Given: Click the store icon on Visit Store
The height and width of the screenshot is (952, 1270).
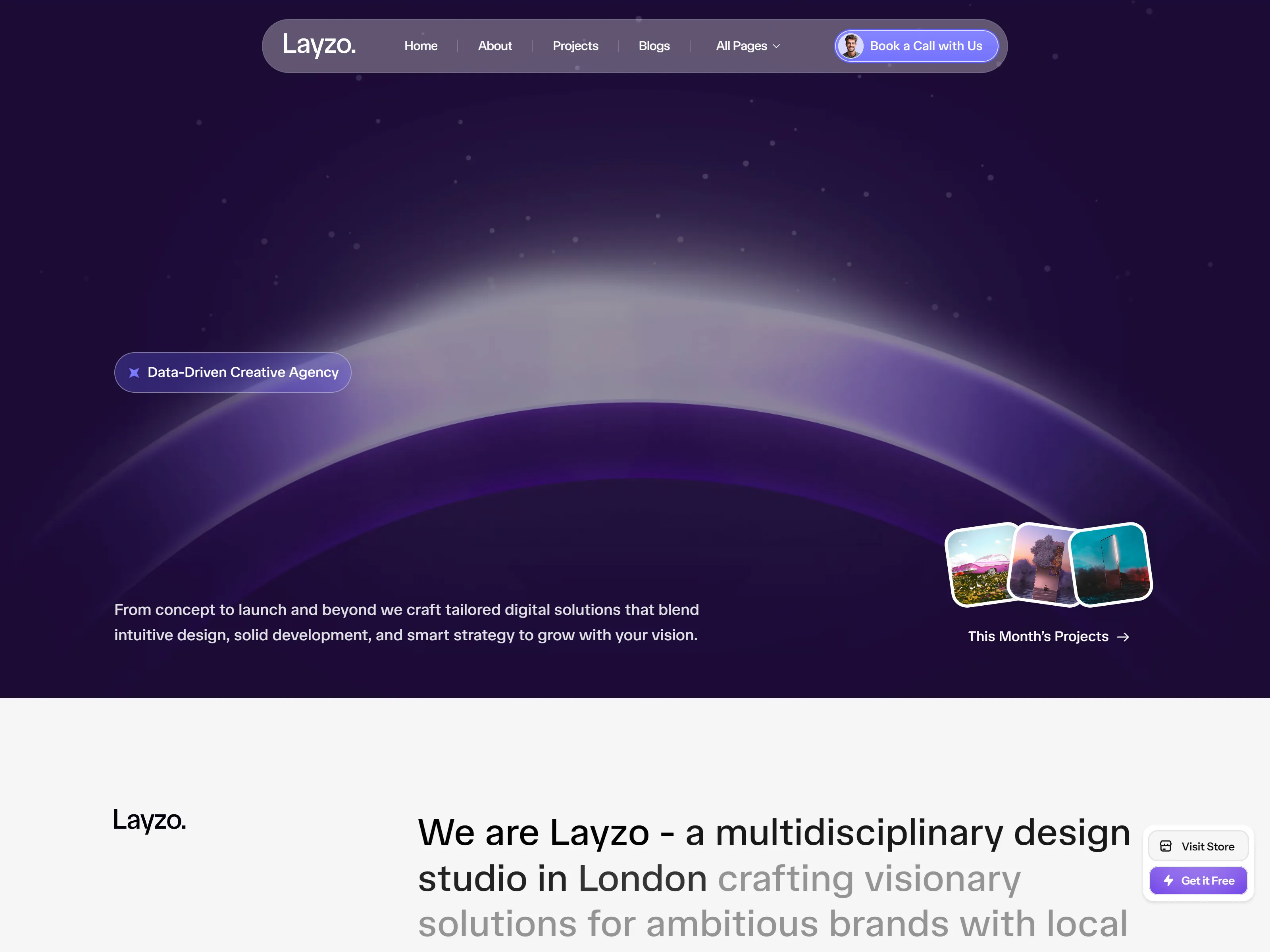Looking at the screenshot, I should [x=1166, y=846].
